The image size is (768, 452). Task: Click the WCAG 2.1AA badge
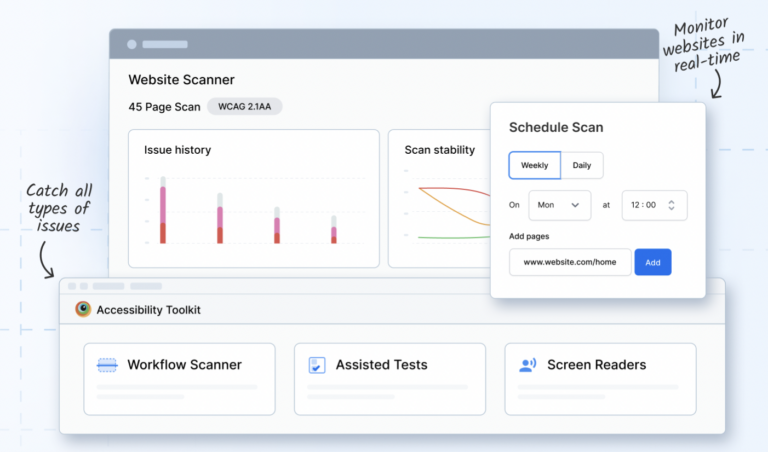pyautogui.click(x=244, y=106)
